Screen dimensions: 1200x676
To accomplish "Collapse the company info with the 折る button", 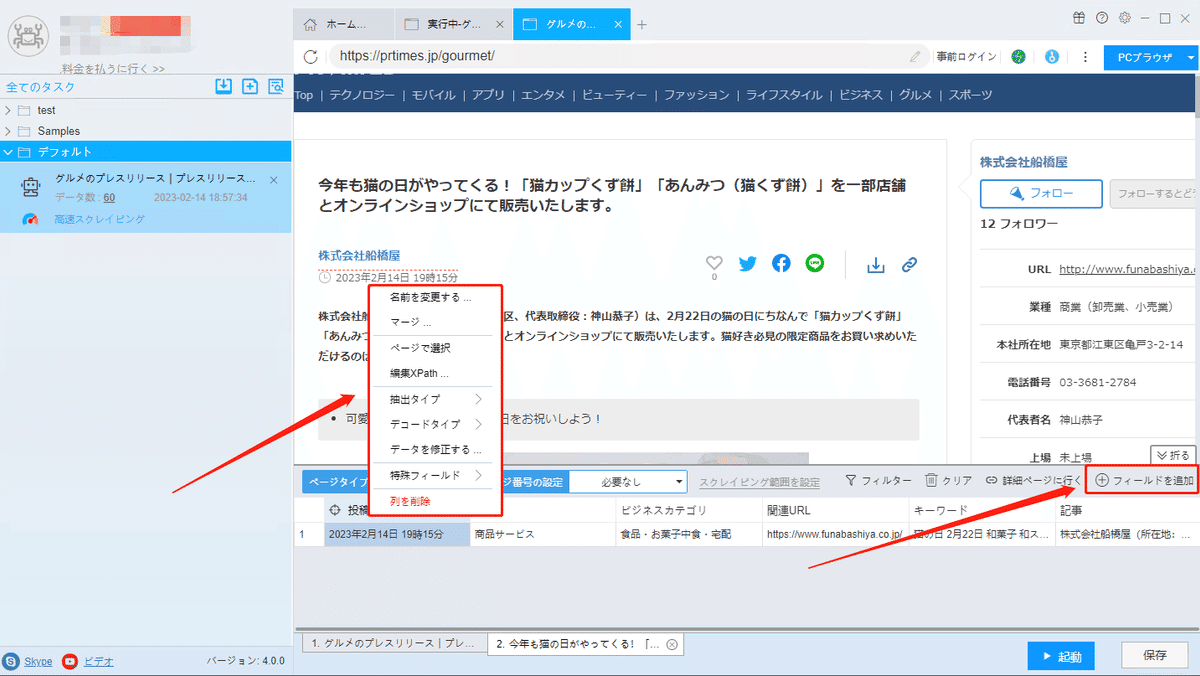I will click(1173, 455).
